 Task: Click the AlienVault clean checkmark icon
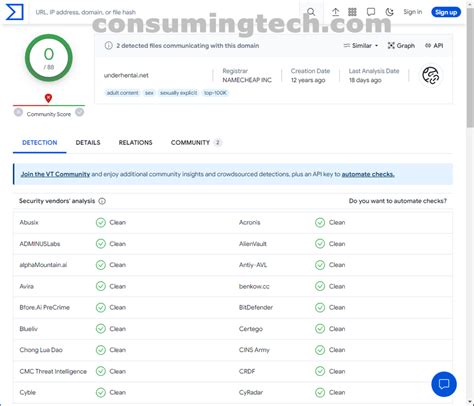[x=320, y=244]
